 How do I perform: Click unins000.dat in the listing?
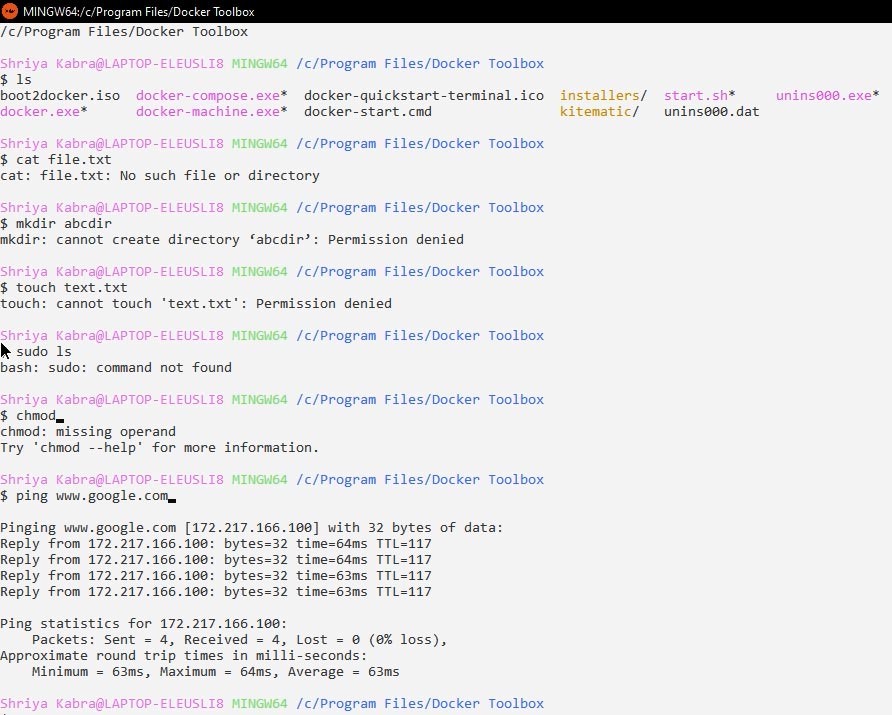pyautogui.click(x=712, y=111)
